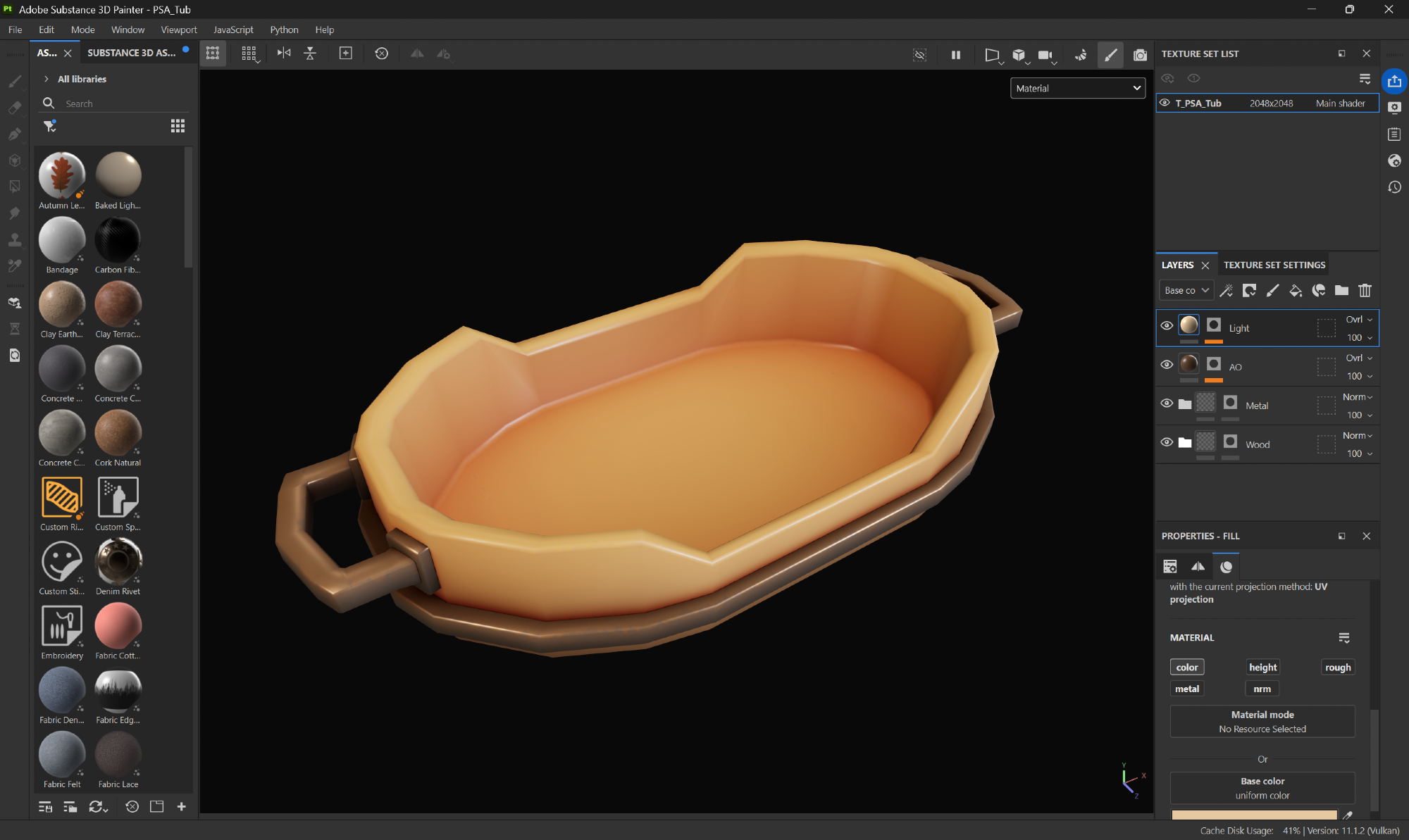Select the Eraser tool in left toolbar
This screenshot has height=840, width=1409.
coord(15,108)
